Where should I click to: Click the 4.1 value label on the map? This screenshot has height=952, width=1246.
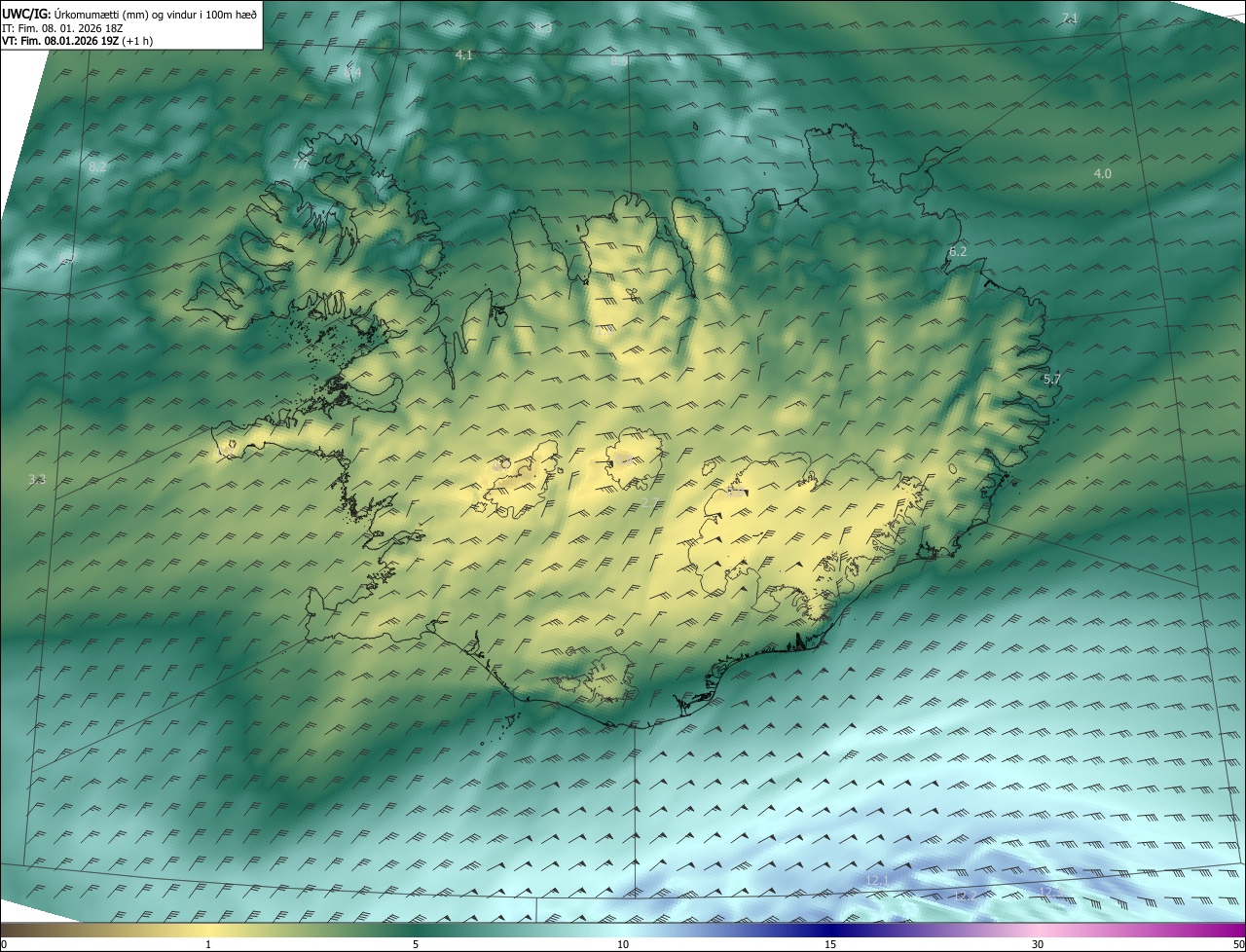coord(464,55)
